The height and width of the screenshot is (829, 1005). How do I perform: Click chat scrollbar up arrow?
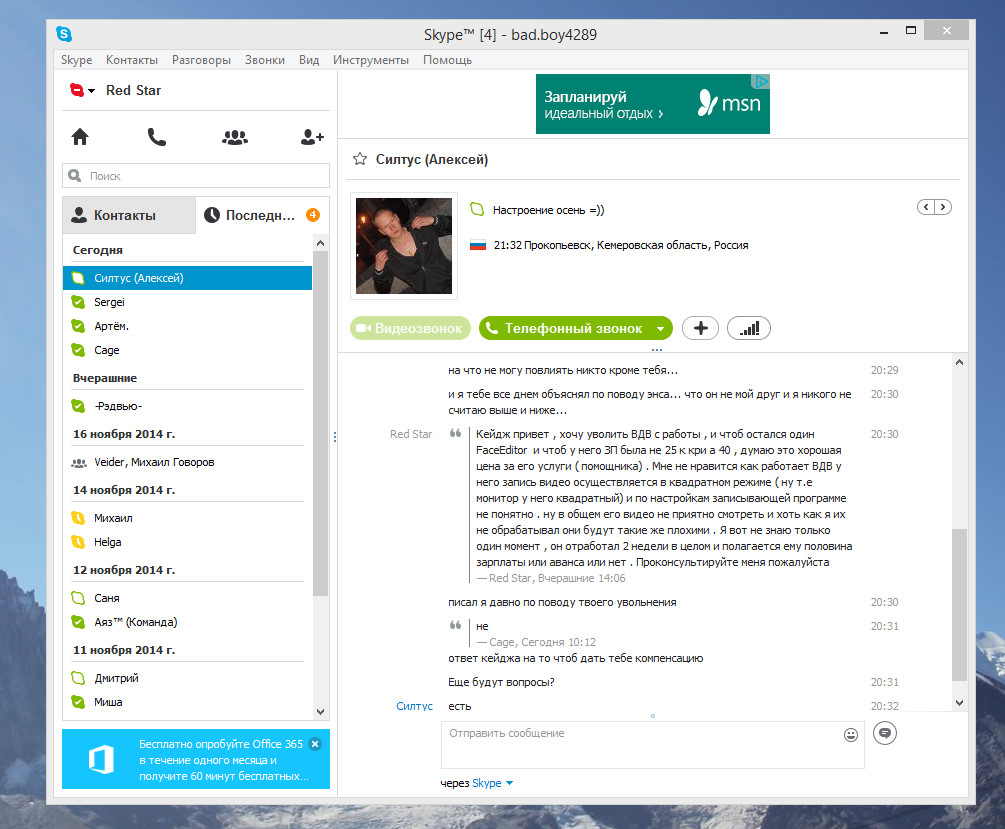(x=959, y=362)
